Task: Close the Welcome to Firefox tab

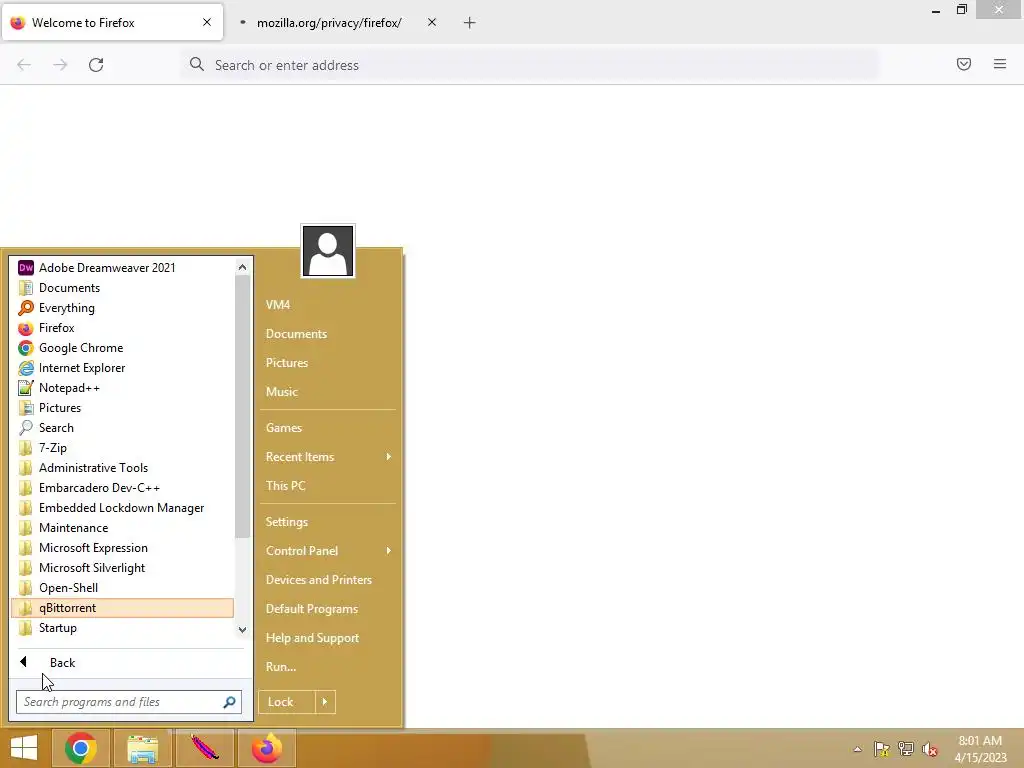Action: click(207, 22)
